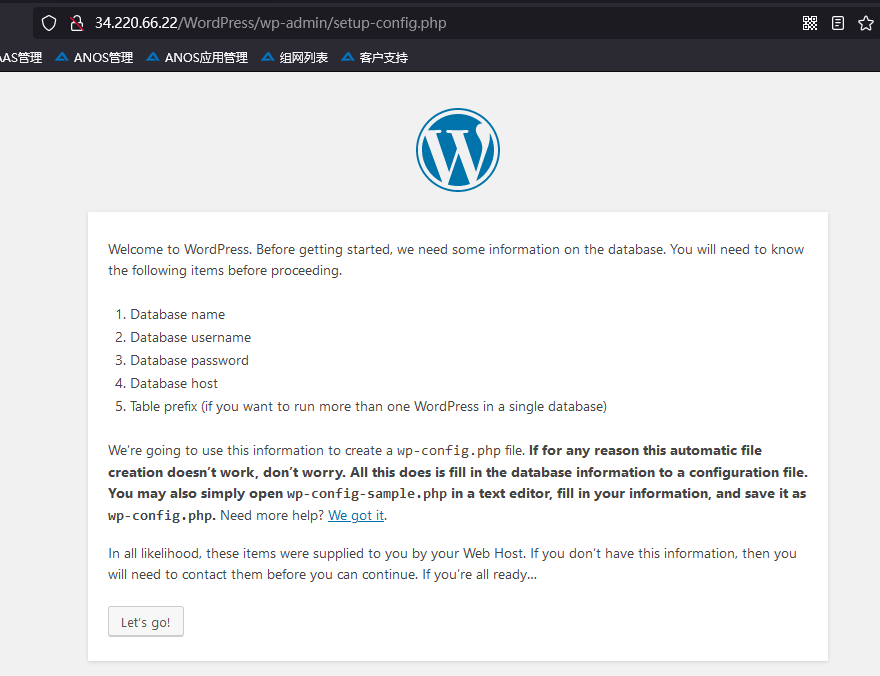Bookmark this page with the star icon
Screen dimensions: 880x676
[x=866, y=23]
